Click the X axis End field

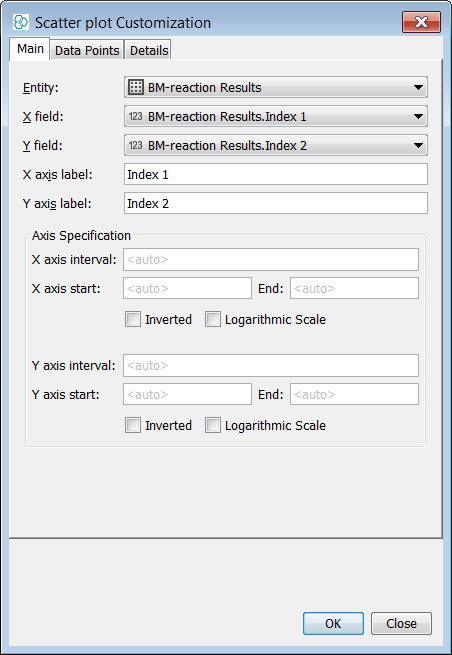coord(354,288)
